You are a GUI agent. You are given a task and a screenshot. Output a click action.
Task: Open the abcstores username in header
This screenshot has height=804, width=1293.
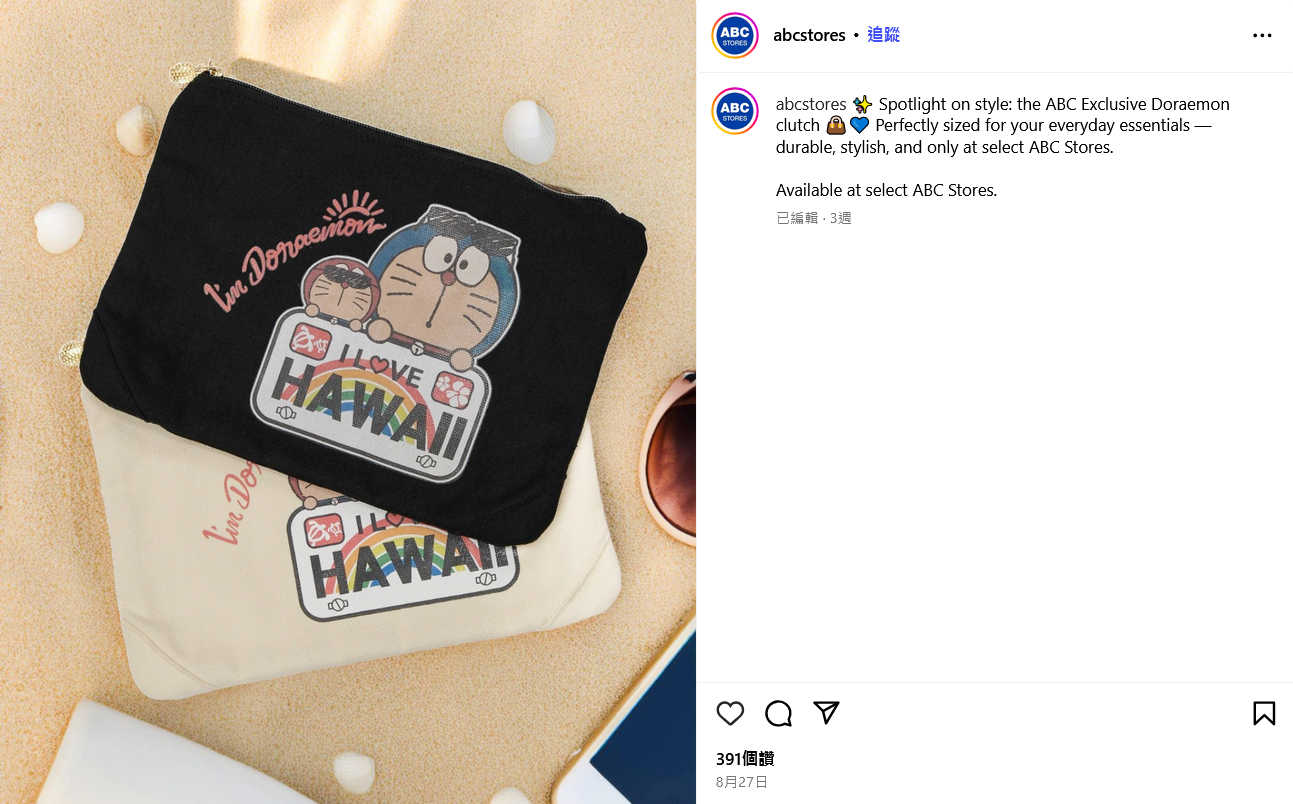click(x=809, y=35)
